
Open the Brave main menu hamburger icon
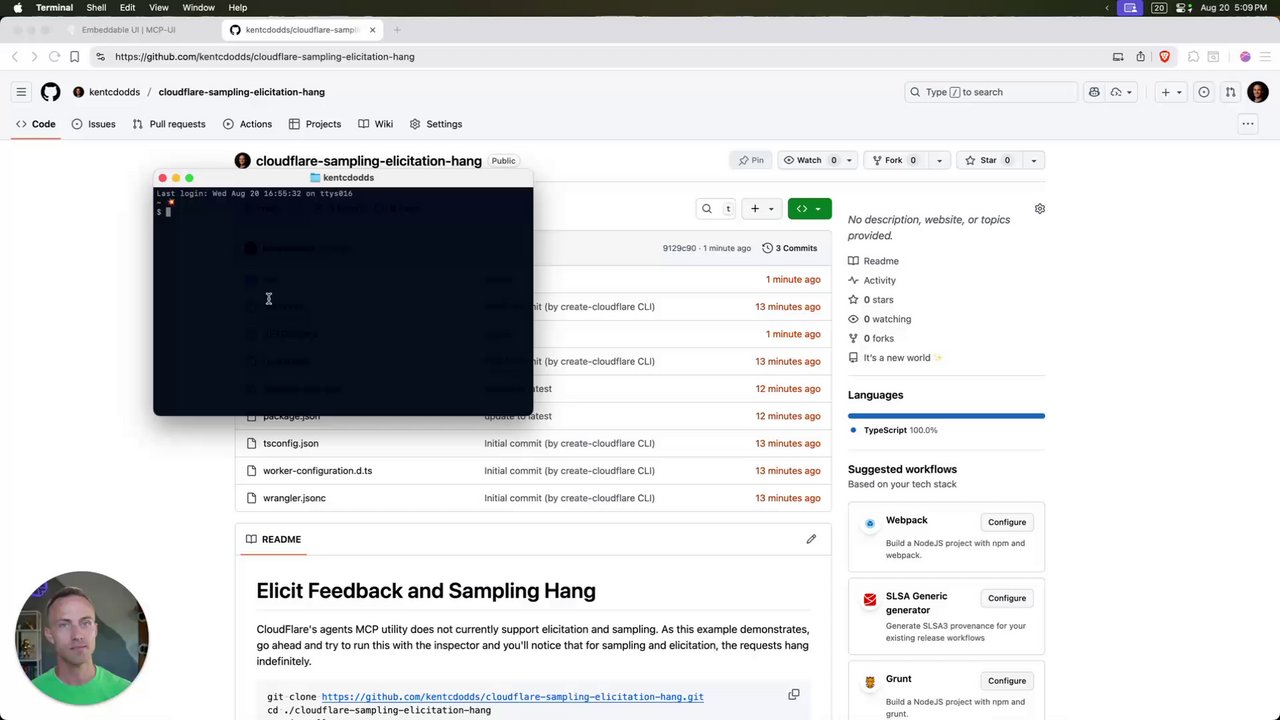click(1265, 57)
